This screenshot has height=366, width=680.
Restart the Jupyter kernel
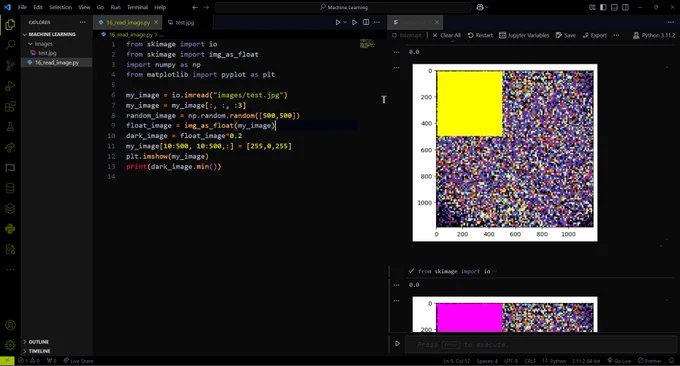[480, 35]
